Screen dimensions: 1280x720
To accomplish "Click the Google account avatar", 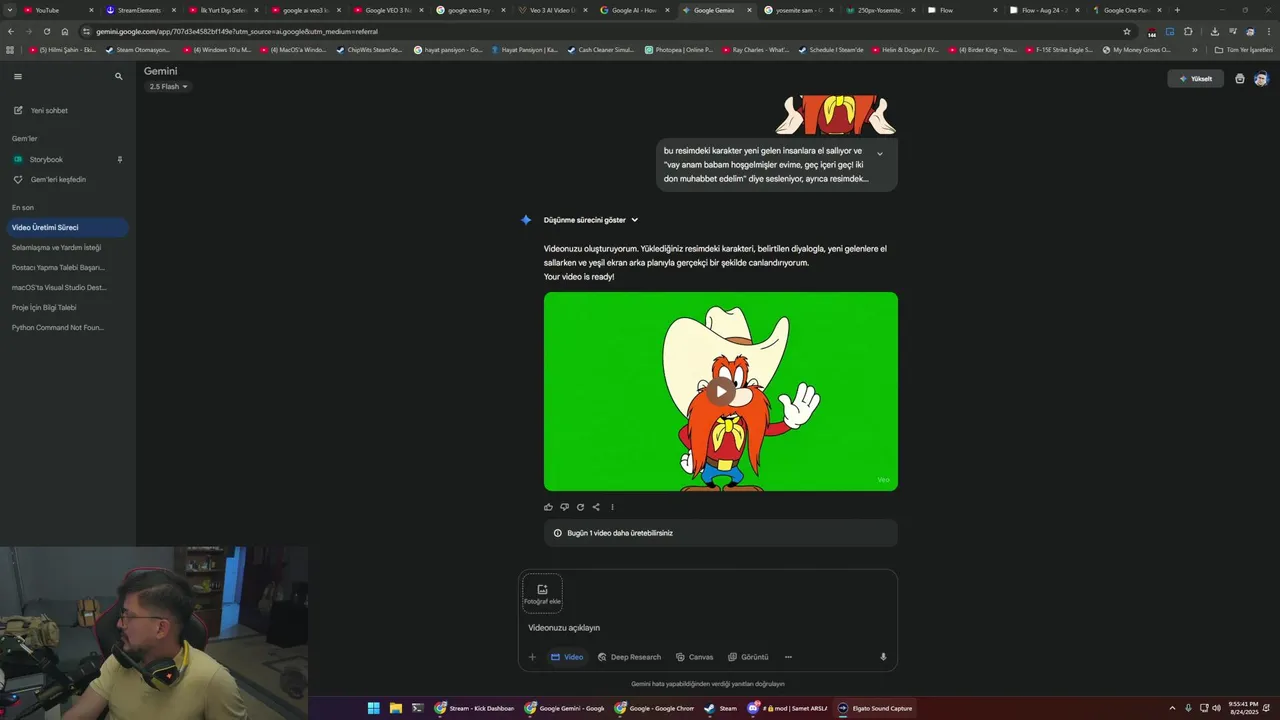I will coord(1261,79).
